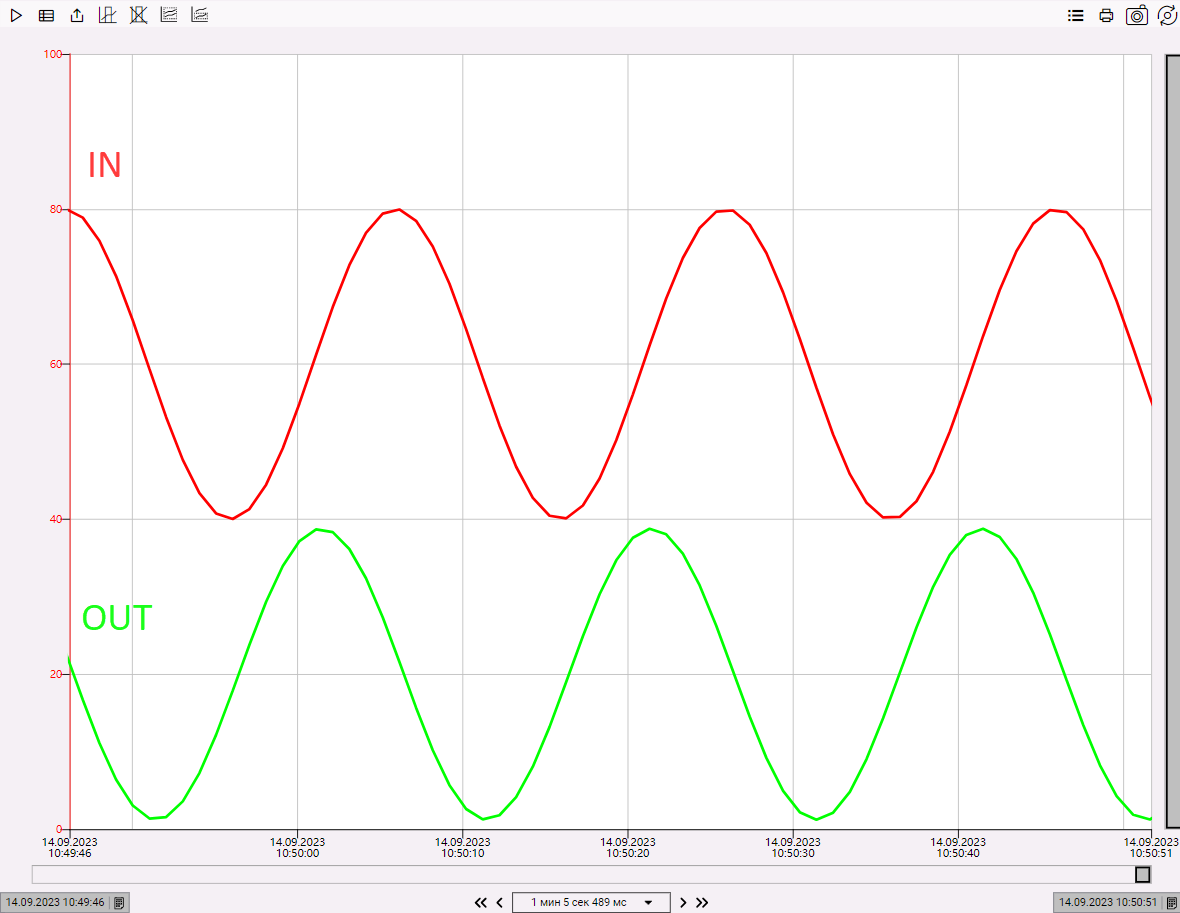
Task: Select the second trend scaling icon
Action: (x=200, y=15)
